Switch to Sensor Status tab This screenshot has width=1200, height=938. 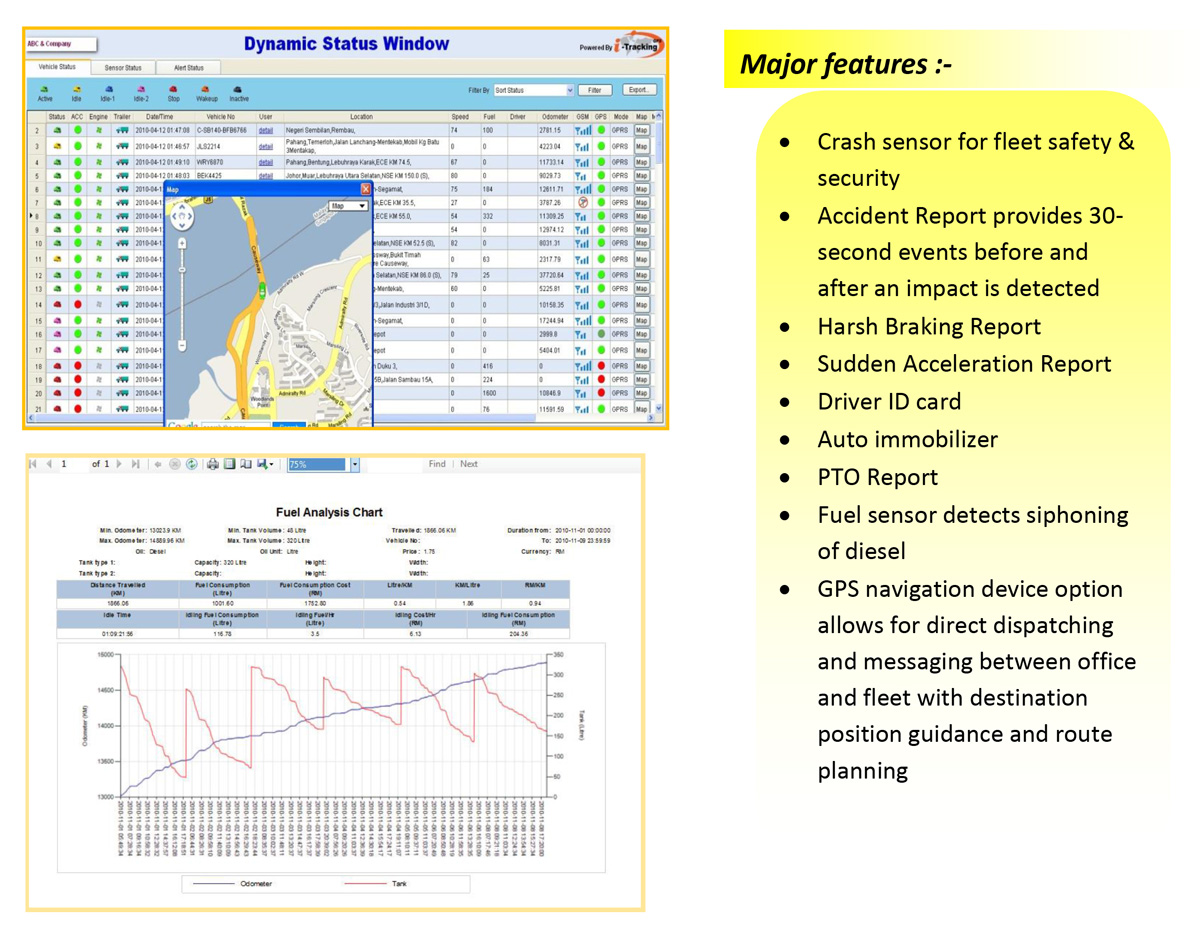click(123, 68)
